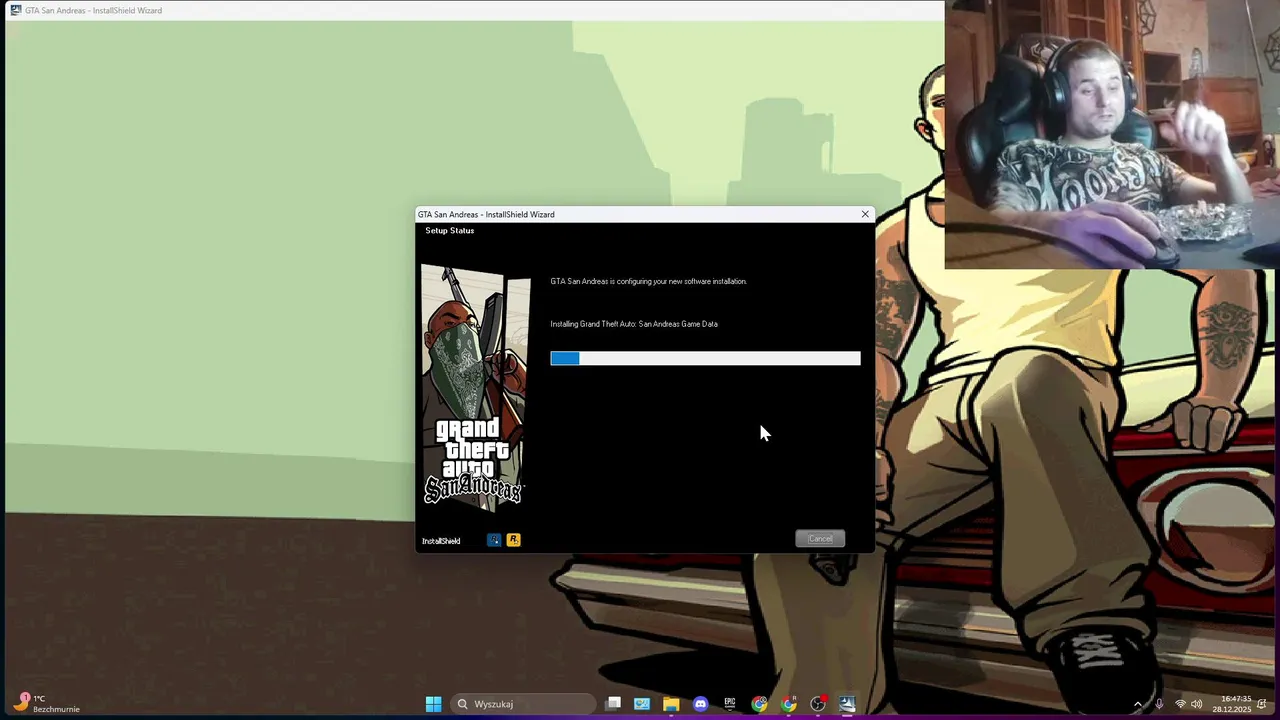Open the clock showing 28.12.2025
The image size is (1280, 720).
pos(1232,704)
